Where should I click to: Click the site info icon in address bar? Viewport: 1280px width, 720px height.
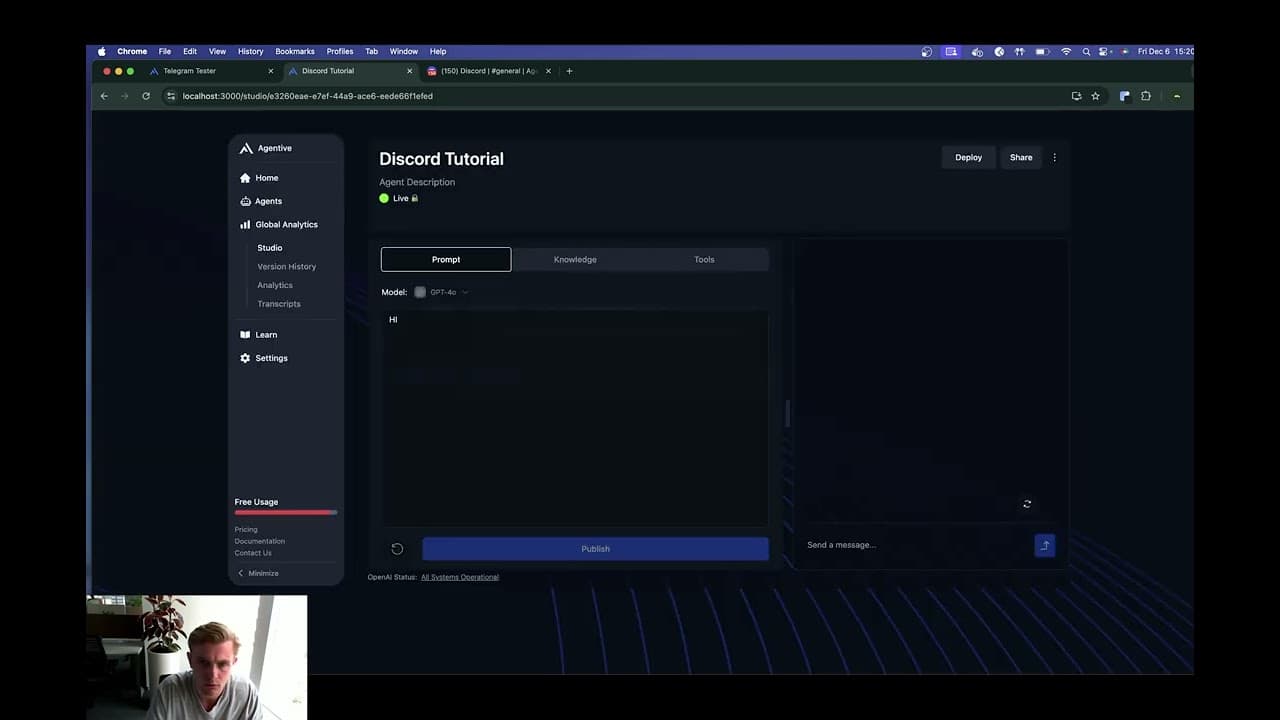point(171,96)
